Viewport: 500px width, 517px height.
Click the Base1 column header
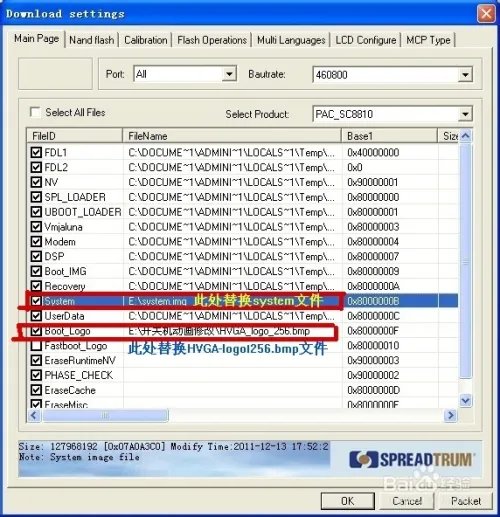(390, 136)
